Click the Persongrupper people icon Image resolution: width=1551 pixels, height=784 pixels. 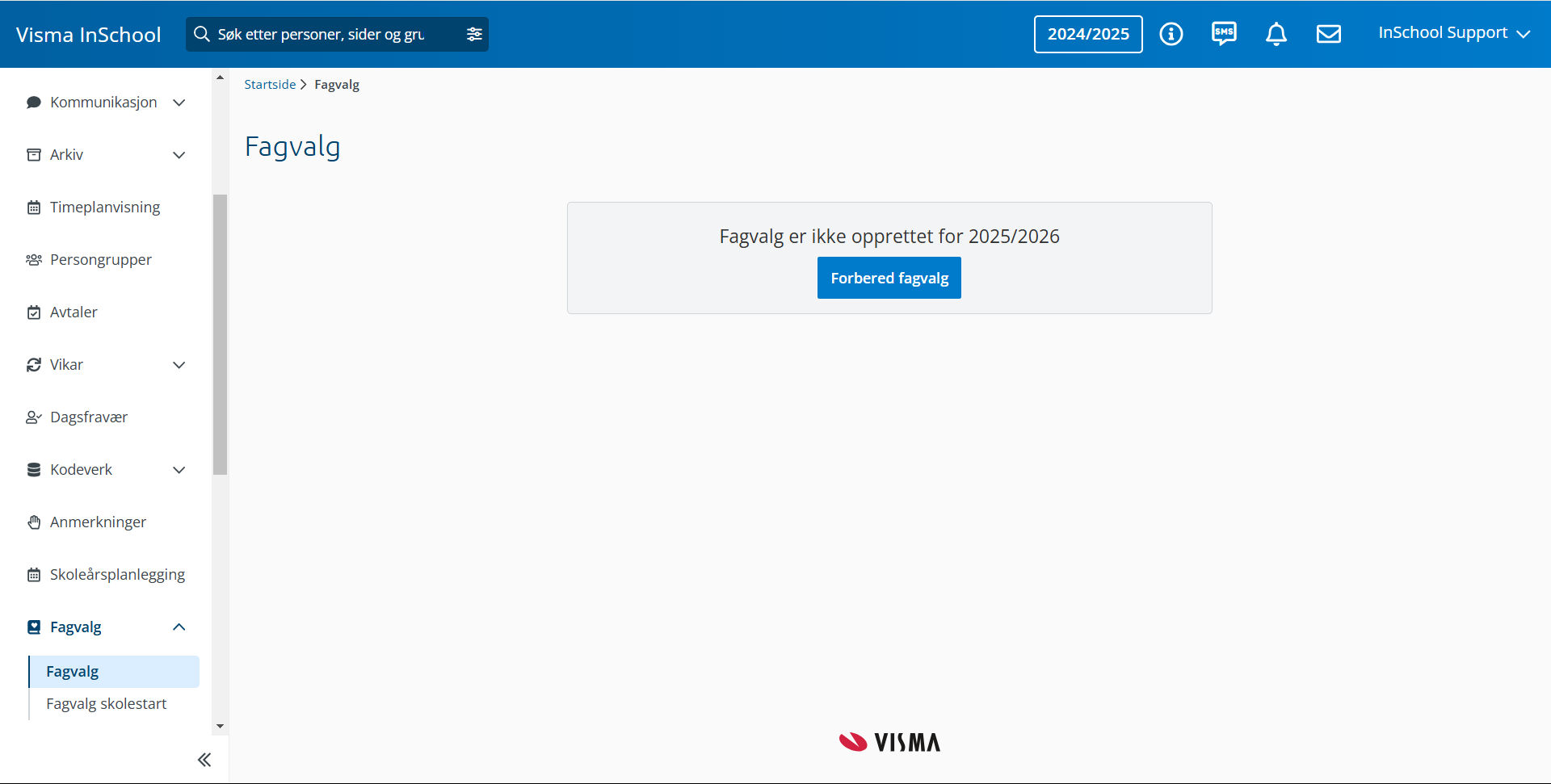click(x=34, y=260)
